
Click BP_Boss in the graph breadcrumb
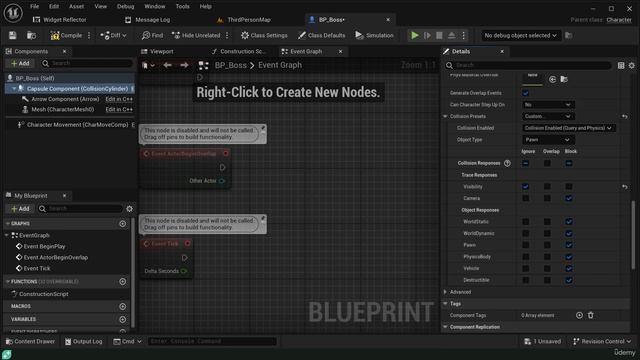click(x=231, y=65)
